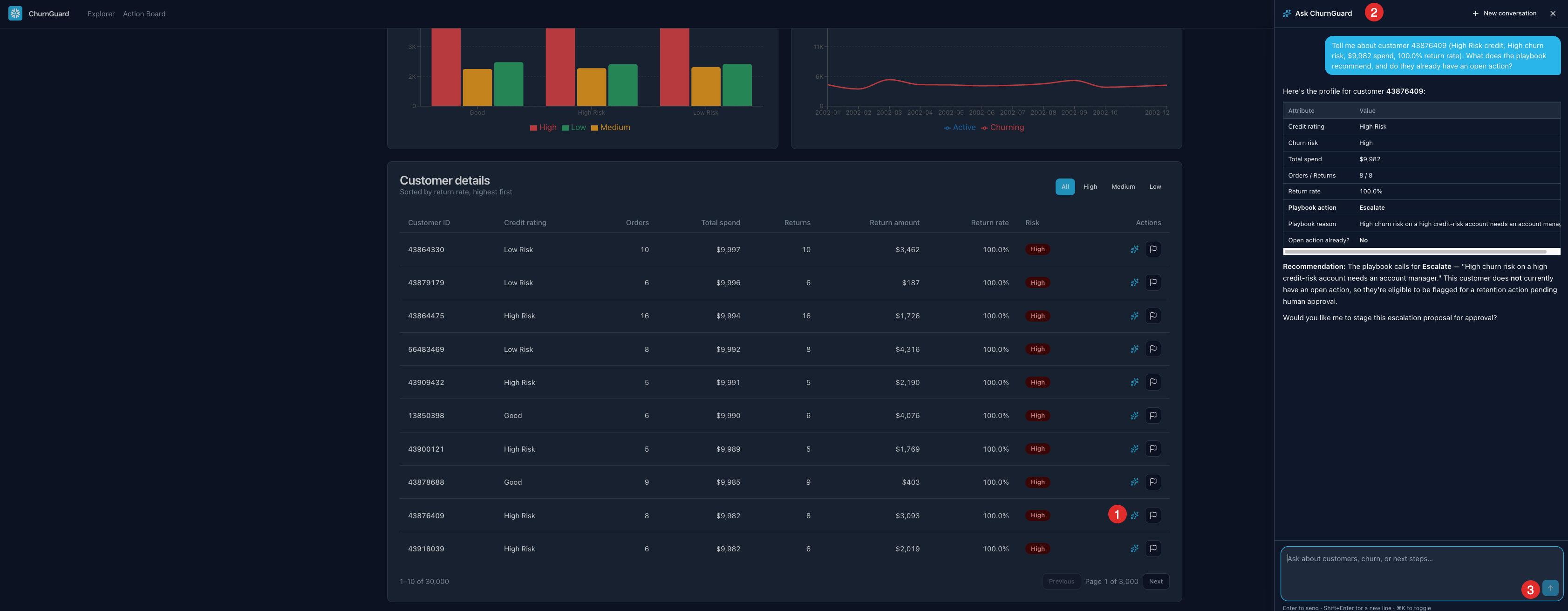
Task: Ask AI about customer 43878688
Action: coord(1135,482)
